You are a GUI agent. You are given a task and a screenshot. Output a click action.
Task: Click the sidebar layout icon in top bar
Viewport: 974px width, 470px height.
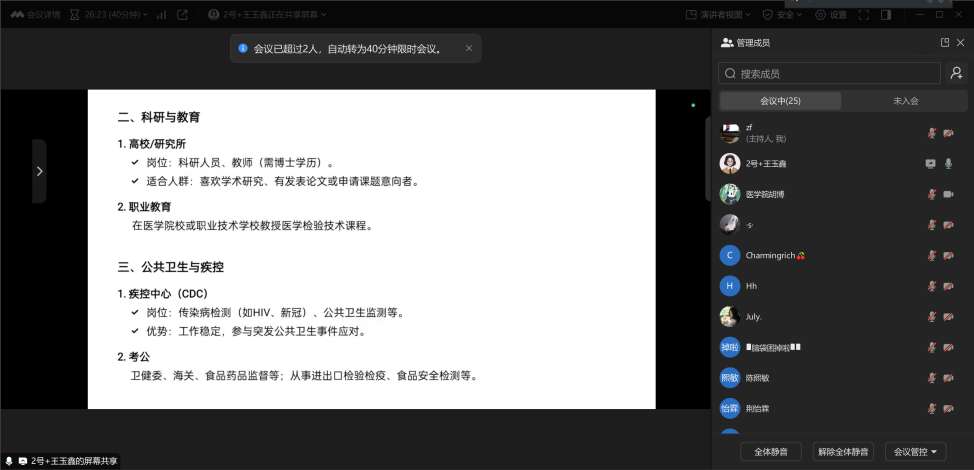click(x=885, y=15)
